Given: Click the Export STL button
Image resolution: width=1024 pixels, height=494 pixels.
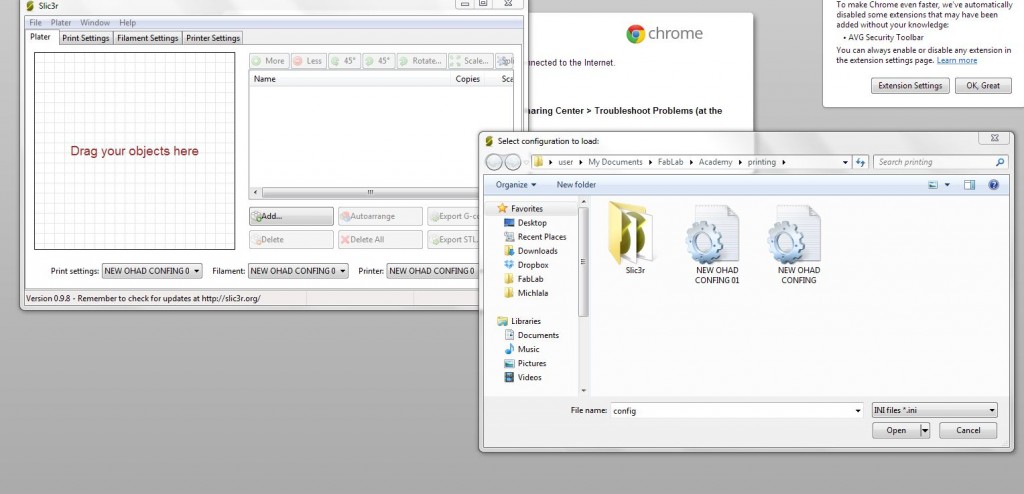Looking at the screenshot, I should 453,239.
